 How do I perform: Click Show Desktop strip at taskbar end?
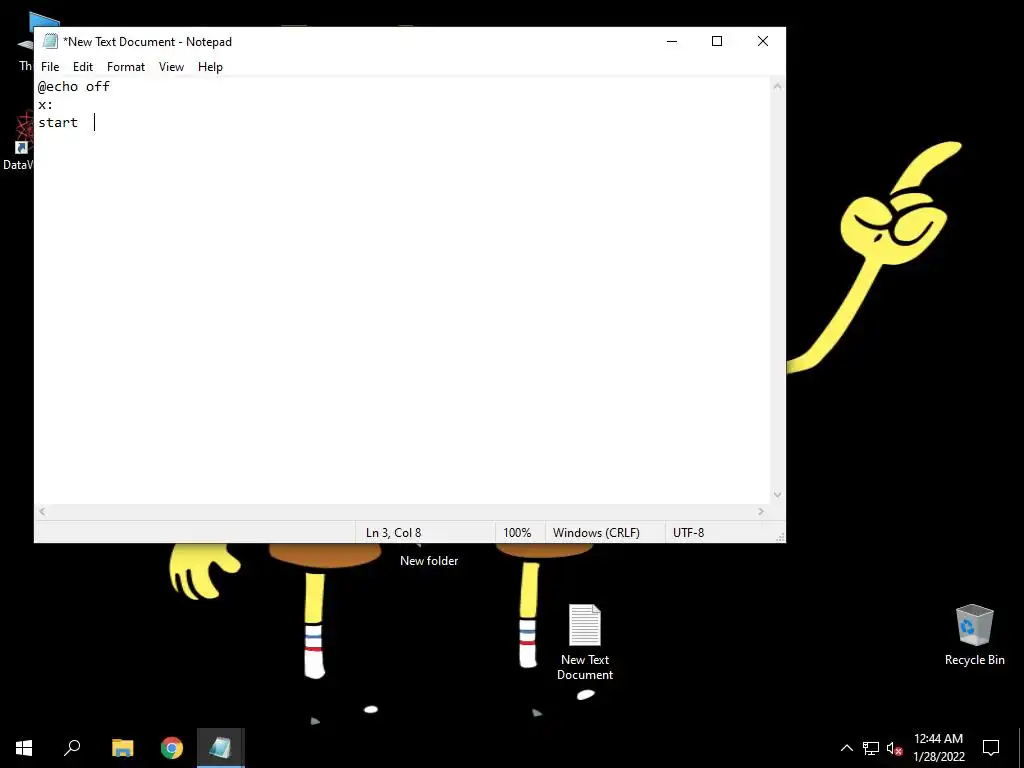[1021, 748]
